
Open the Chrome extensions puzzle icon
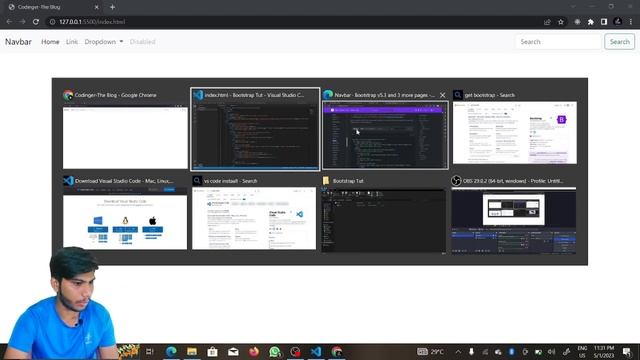(590, 22)
